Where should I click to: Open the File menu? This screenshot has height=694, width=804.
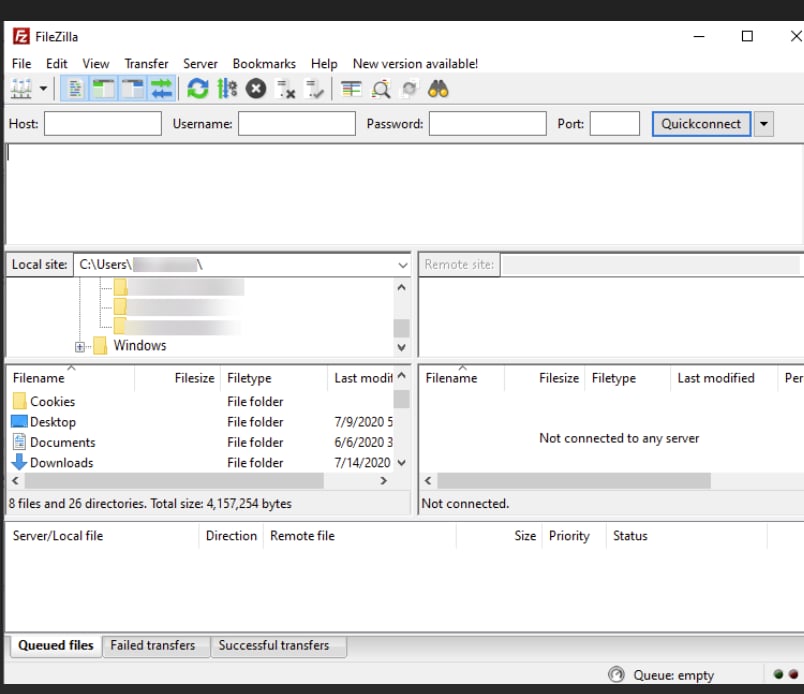coord(22,64)
